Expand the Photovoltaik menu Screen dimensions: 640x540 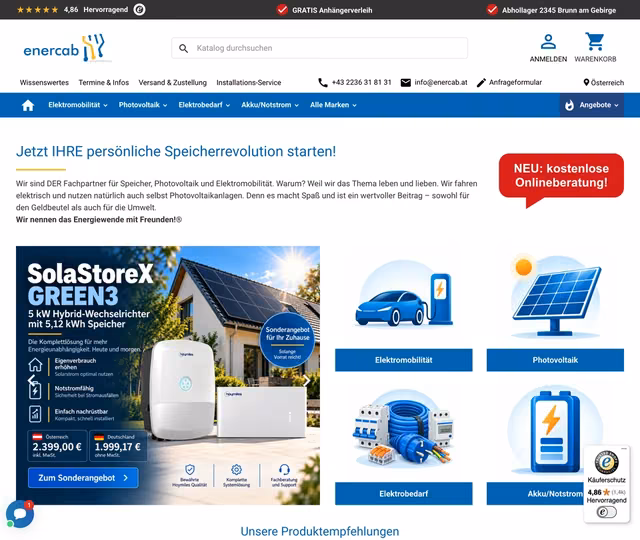(x=143, y=105)
